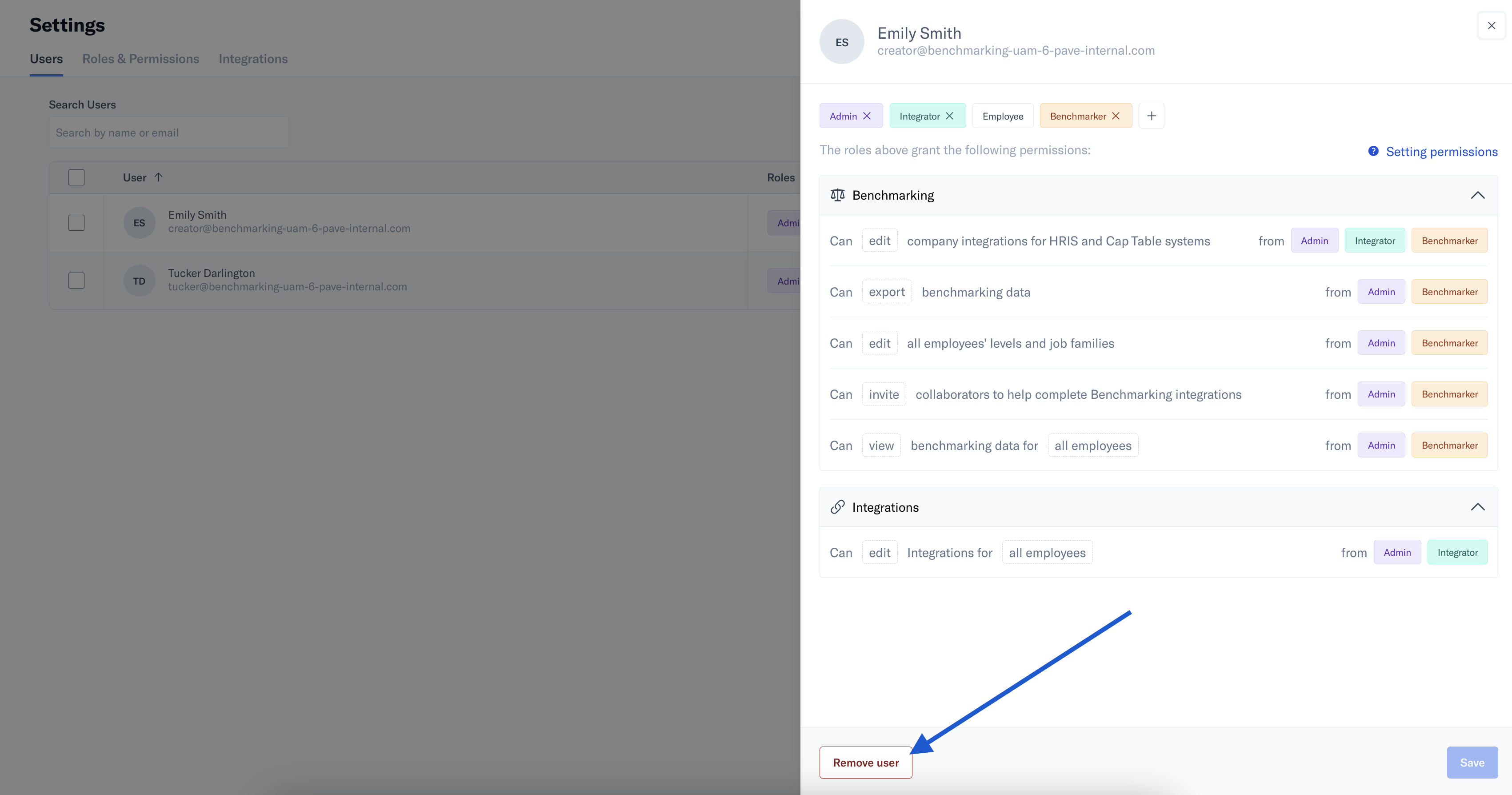The image size is (1512, 795).
Task: Click the Roles column header
Action: pos(780,177)
